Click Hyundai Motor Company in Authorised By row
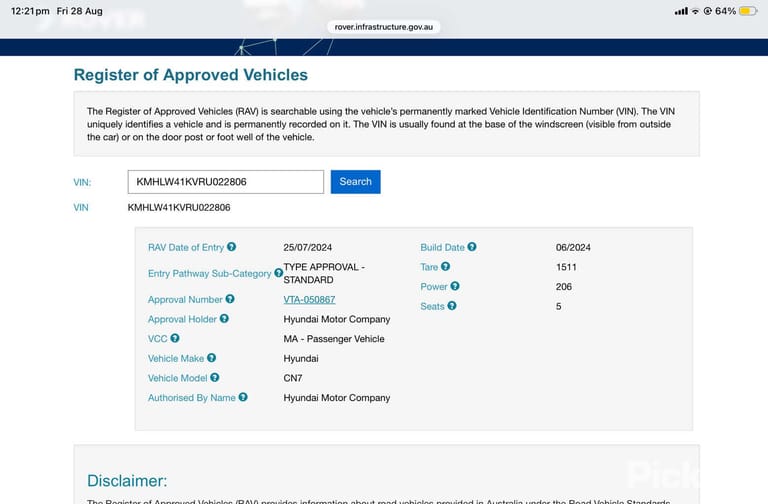The width and height of the screenshot is (768, 504). click(x=336, y=398)
